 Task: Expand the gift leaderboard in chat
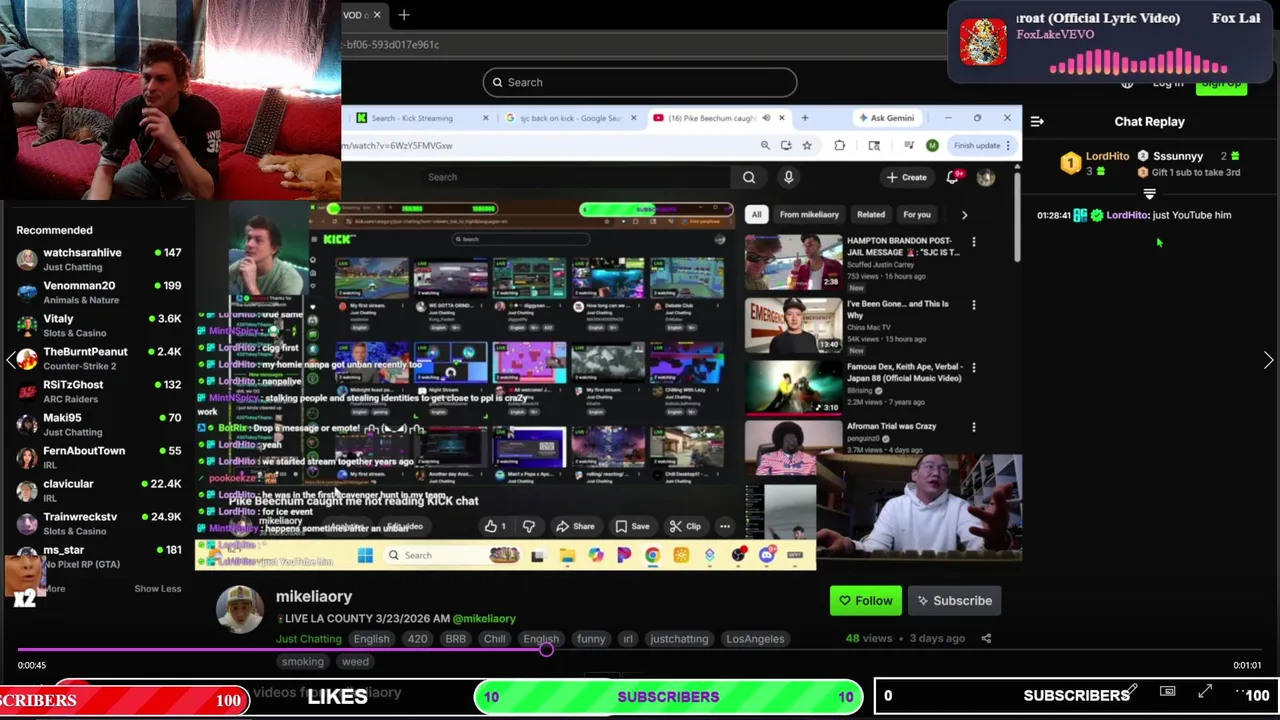(x=1149, y=194)
